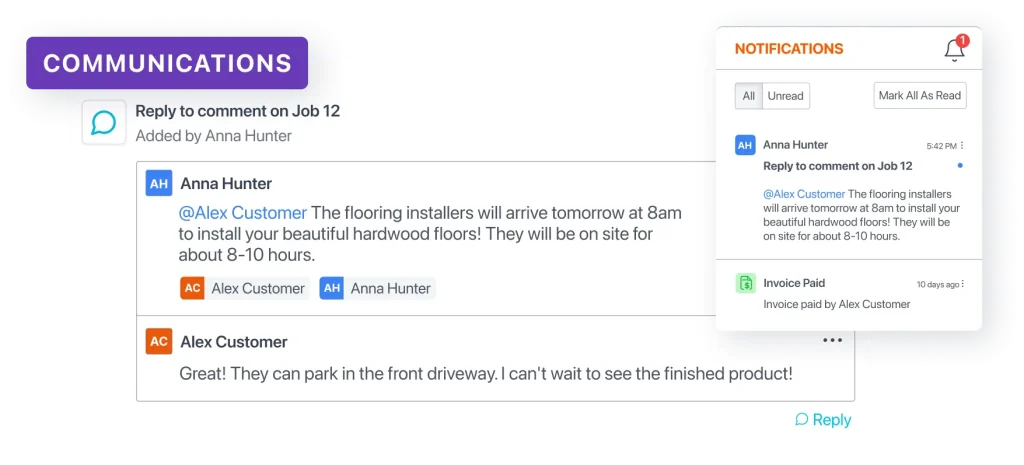Click the AC avatar beside Alex Customer's reply

[x=158, y=342]
